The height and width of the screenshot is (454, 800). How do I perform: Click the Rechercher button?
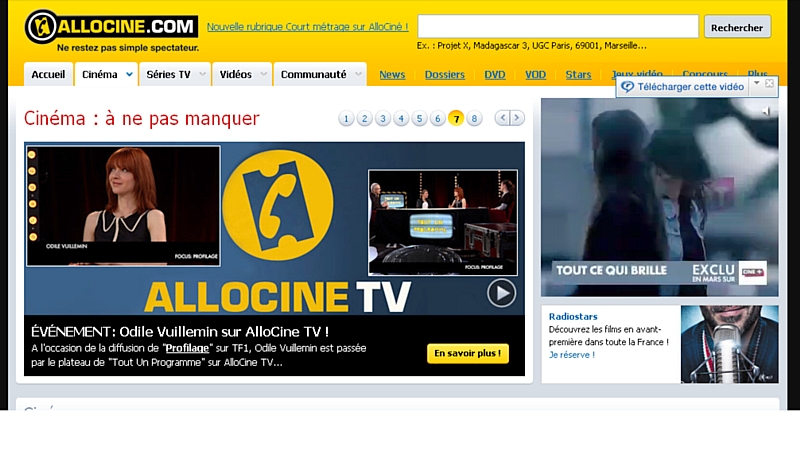[x=737, y=27]
